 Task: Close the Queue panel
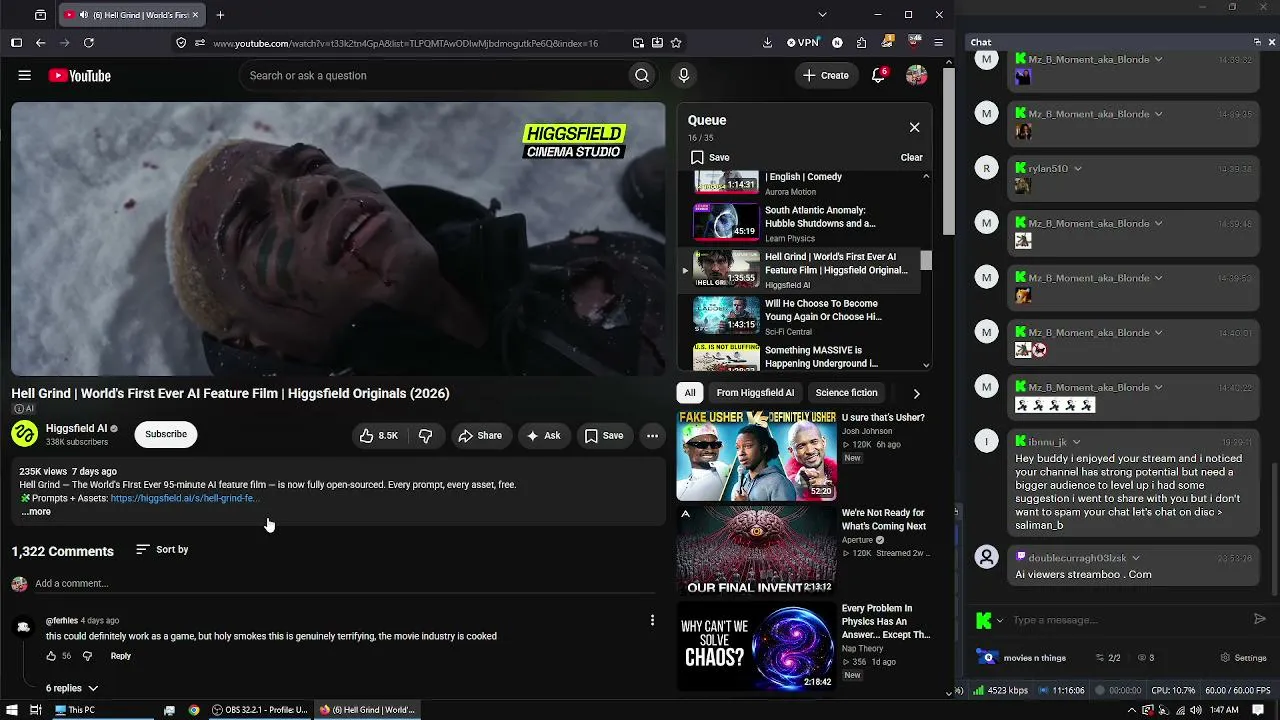click(x=914, y=127)
